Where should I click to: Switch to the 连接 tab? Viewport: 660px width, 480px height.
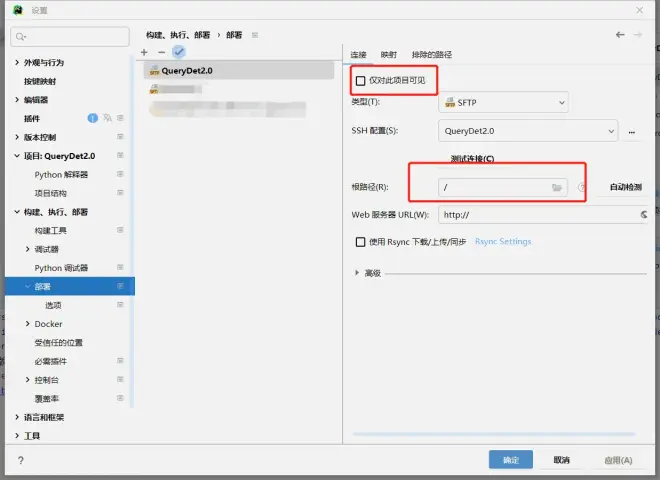pyautogui.click(x=358, y=55)
